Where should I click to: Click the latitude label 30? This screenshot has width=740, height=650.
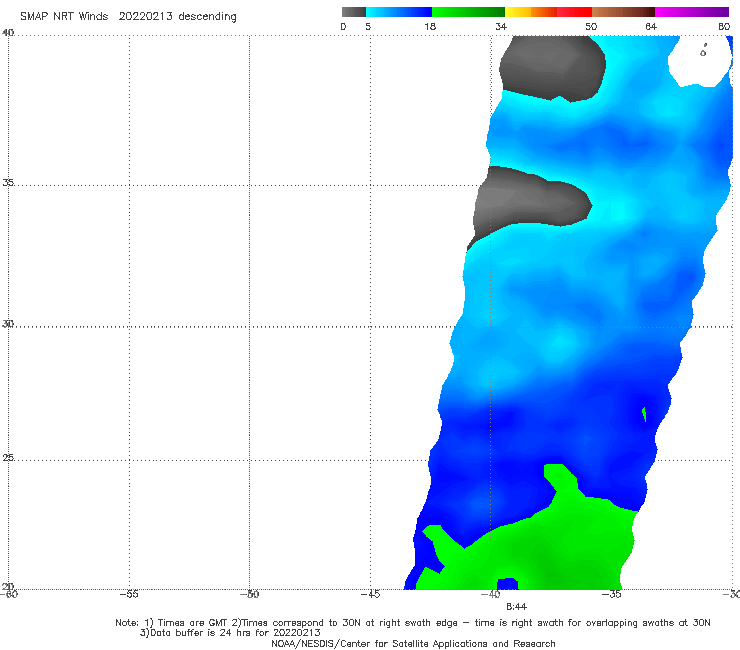(x=8, y=324)
